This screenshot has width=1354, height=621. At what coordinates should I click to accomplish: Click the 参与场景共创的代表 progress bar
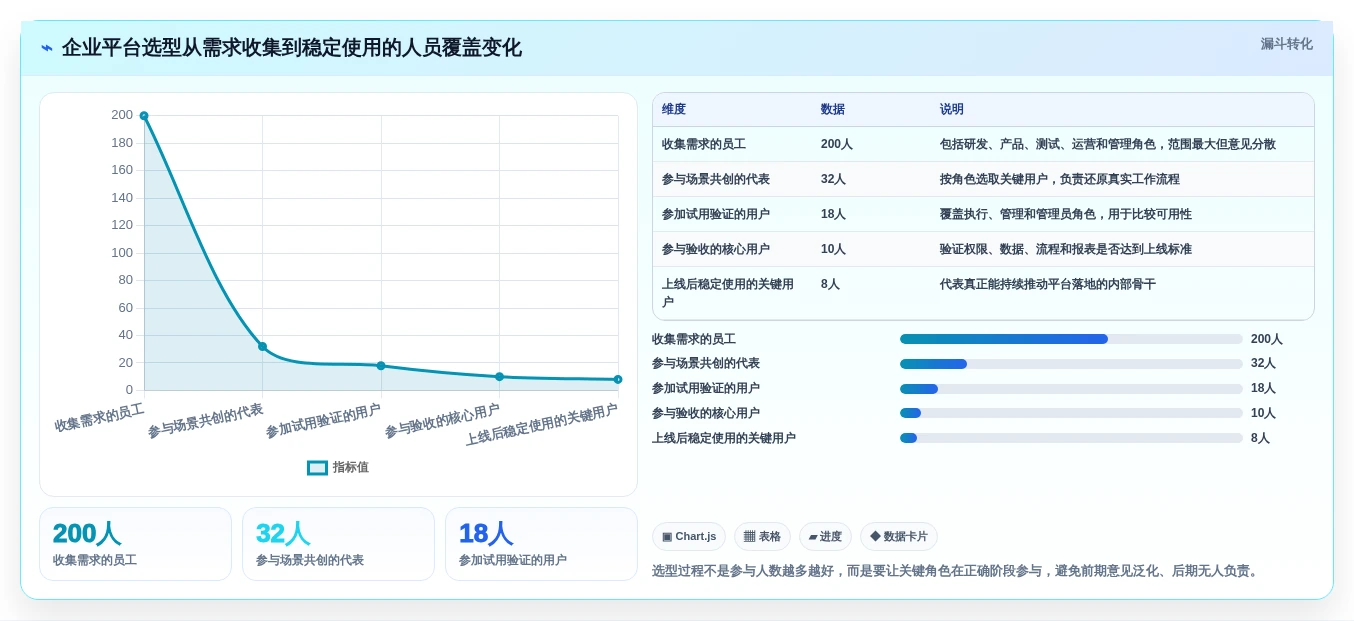tap(1071, 364)
